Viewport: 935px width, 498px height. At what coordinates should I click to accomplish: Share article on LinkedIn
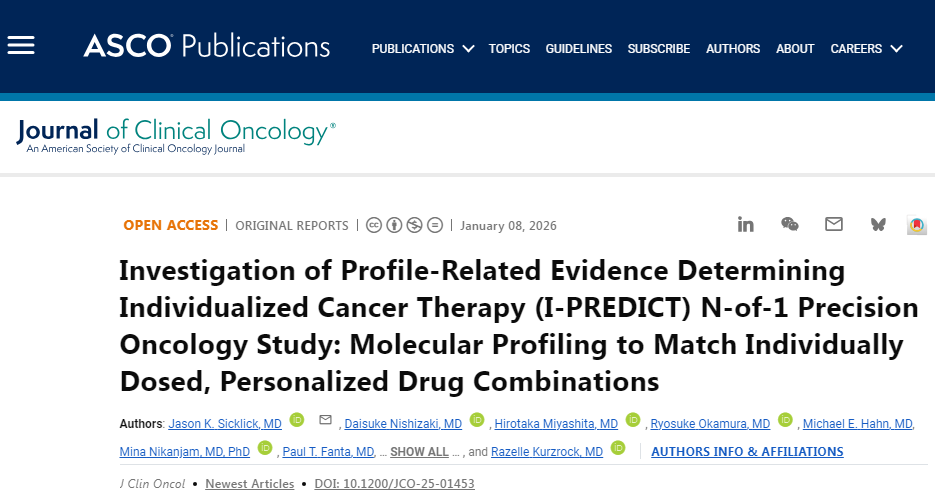point(745,224)
